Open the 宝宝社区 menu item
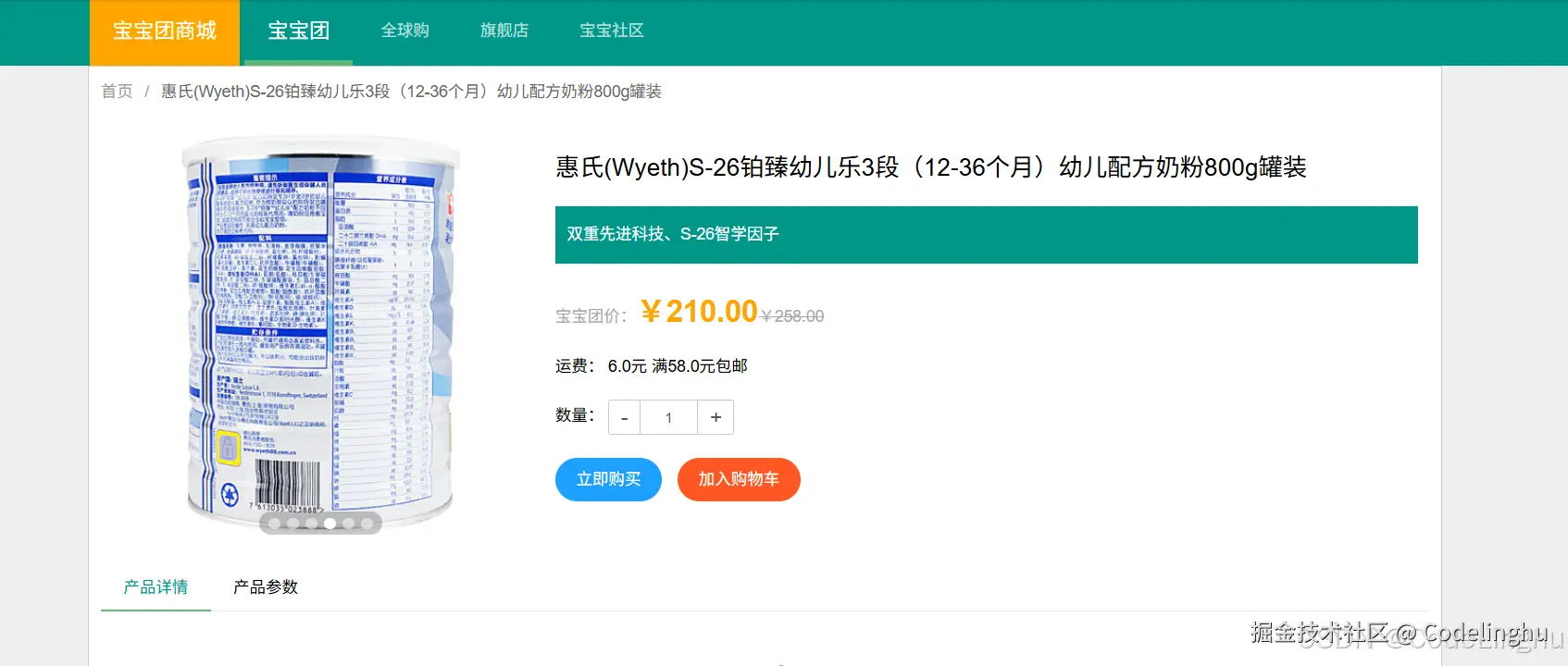This screenshot has height=666, width=1568. coord(611,31)
